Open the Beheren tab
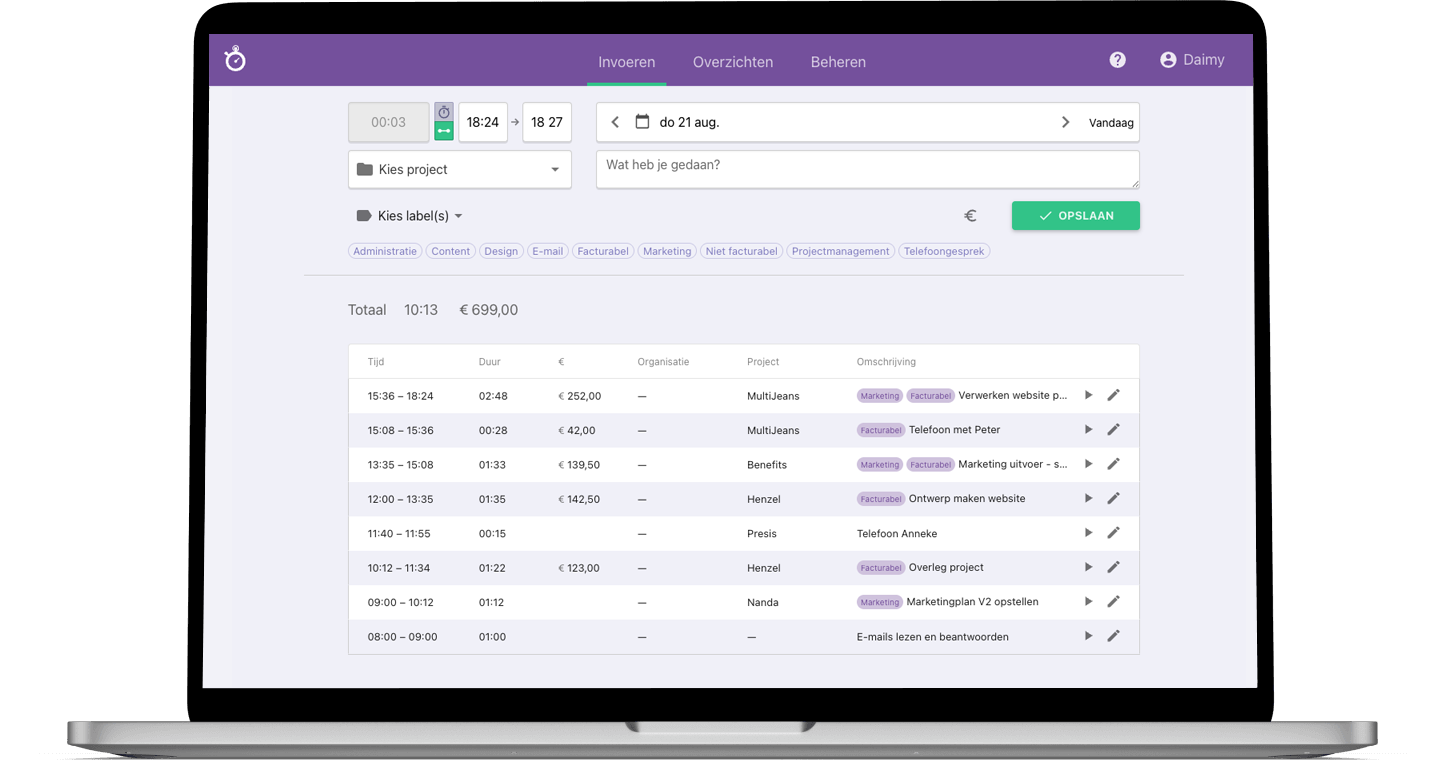 click(838, 62)
